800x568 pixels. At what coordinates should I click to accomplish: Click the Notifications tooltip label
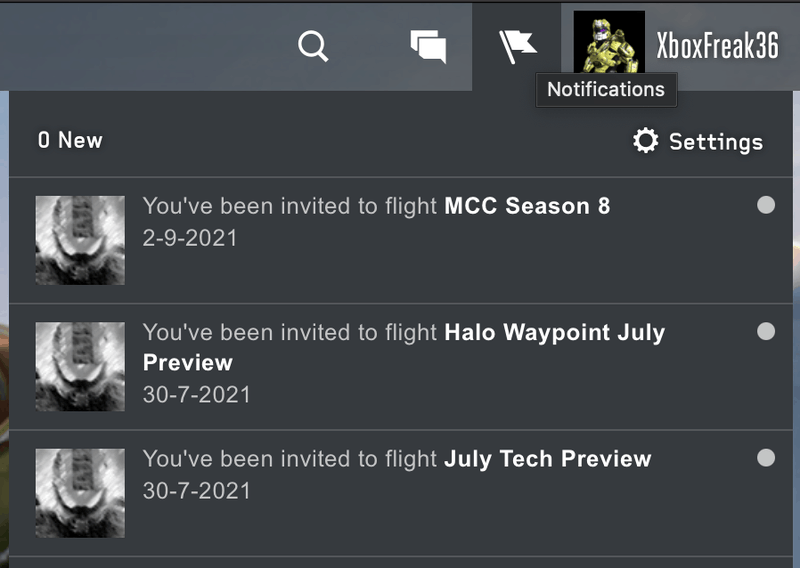click(606, 89)
